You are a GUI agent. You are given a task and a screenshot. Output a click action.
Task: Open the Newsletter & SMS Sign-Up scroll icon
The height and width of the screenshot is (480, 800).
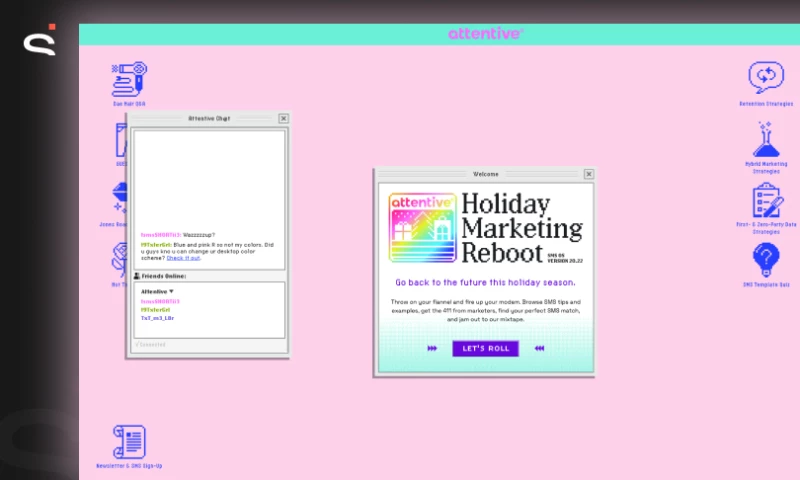pos(129,442)
